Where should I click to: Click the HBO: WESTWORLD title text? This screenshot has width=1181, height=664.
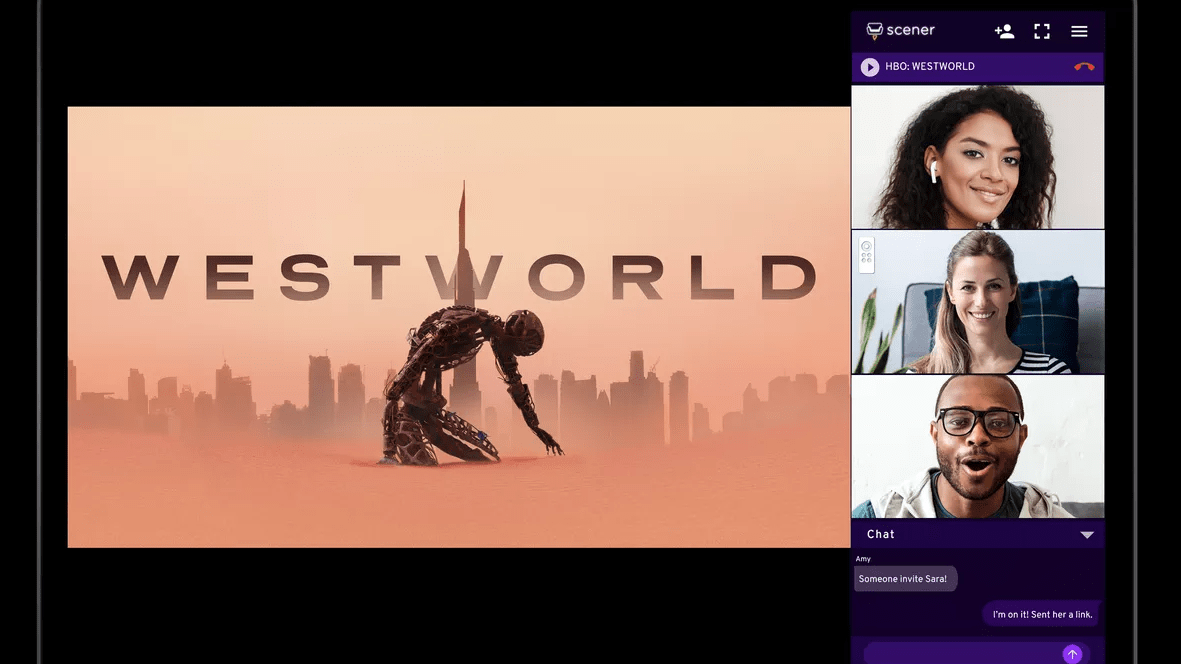929,66
